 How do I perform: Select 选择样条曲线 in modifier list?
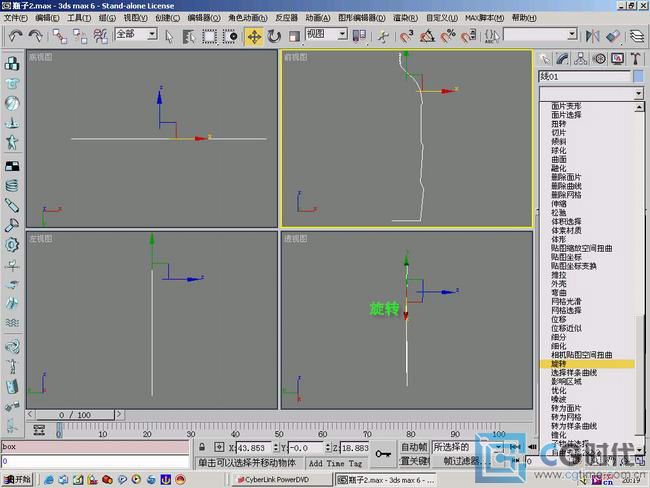pos(574,373)
